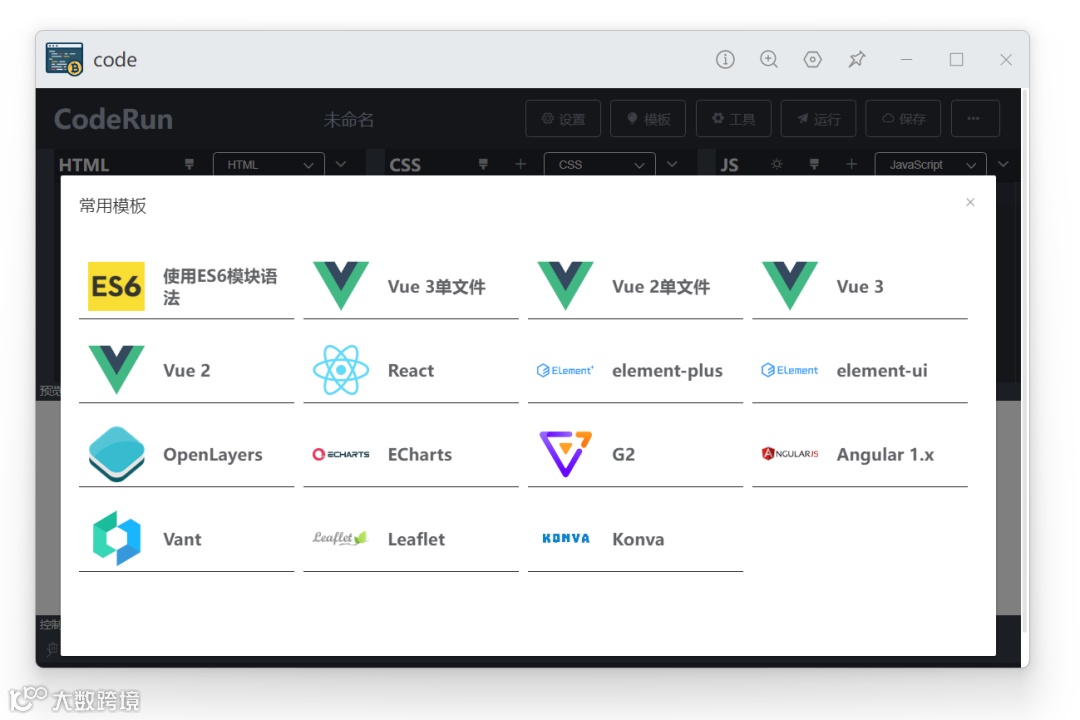This screenshot has width=1080, height=720.
Task: Open the JavaScript language dropdown
Action: point(931,165)
